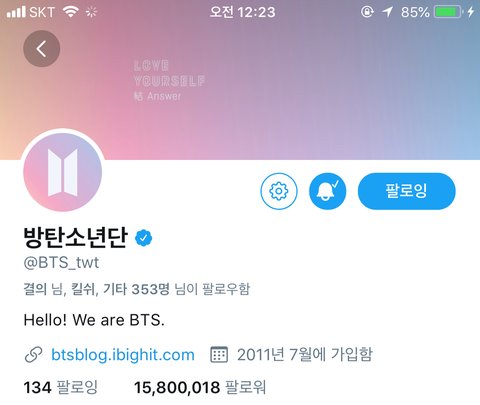Viewport: 480px width, 405px height.
Task: Tap the back arrow button
Action: [42, 49]
